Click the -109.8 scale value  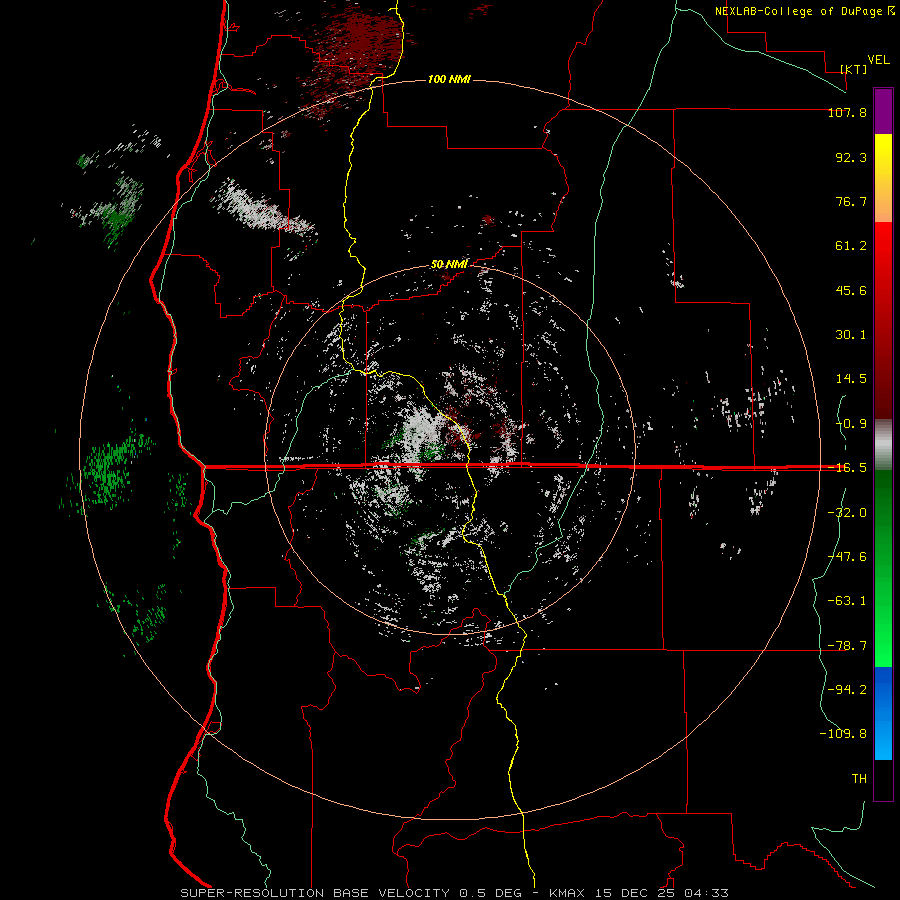coord(843,734)
